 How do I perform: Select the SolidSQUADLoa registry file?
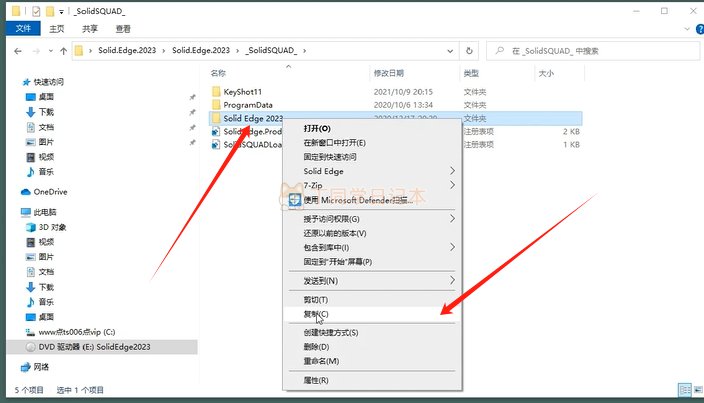pos(252,145)
